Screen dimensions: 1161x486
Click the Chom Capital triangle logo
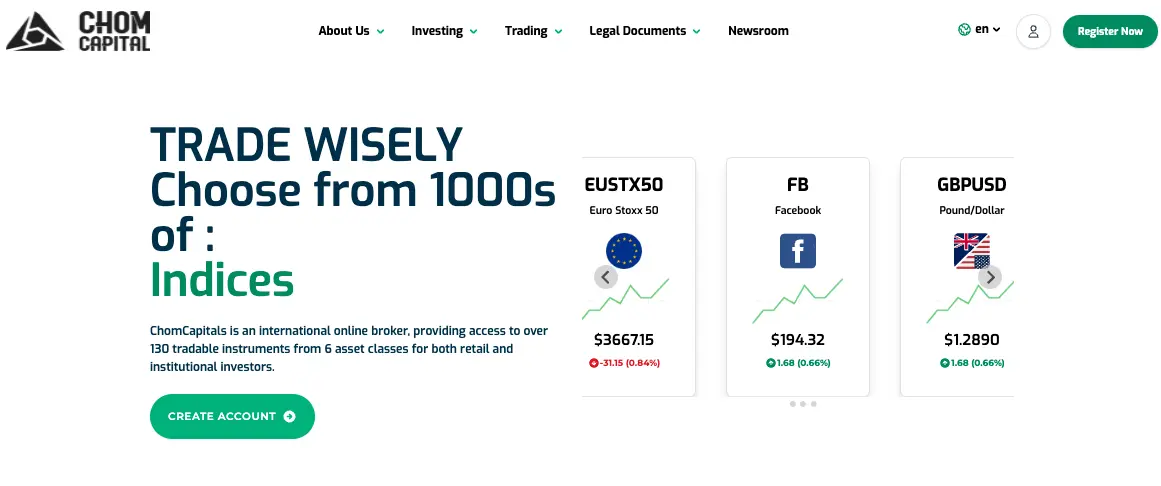click(34, 33)
